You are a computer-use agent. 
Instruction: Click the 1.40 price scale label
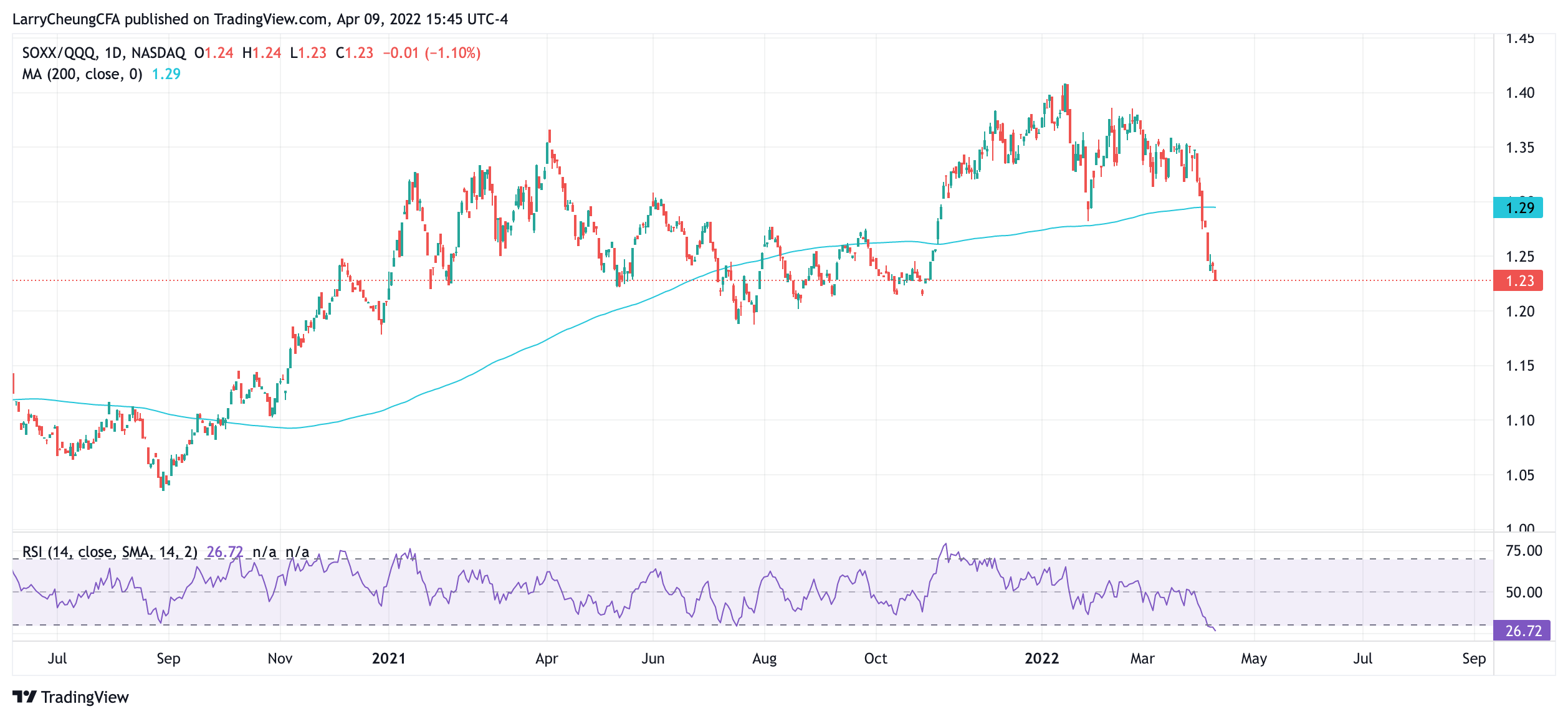pos(1520,93)
